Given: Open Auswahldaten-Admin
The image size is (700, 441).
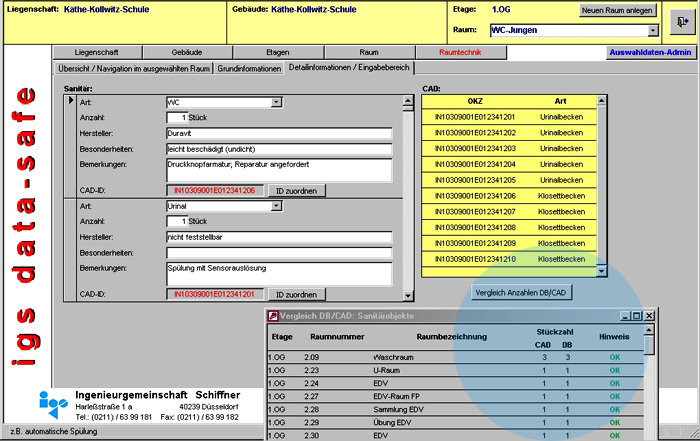Looking at the screenshot, I should click(650, 51).
